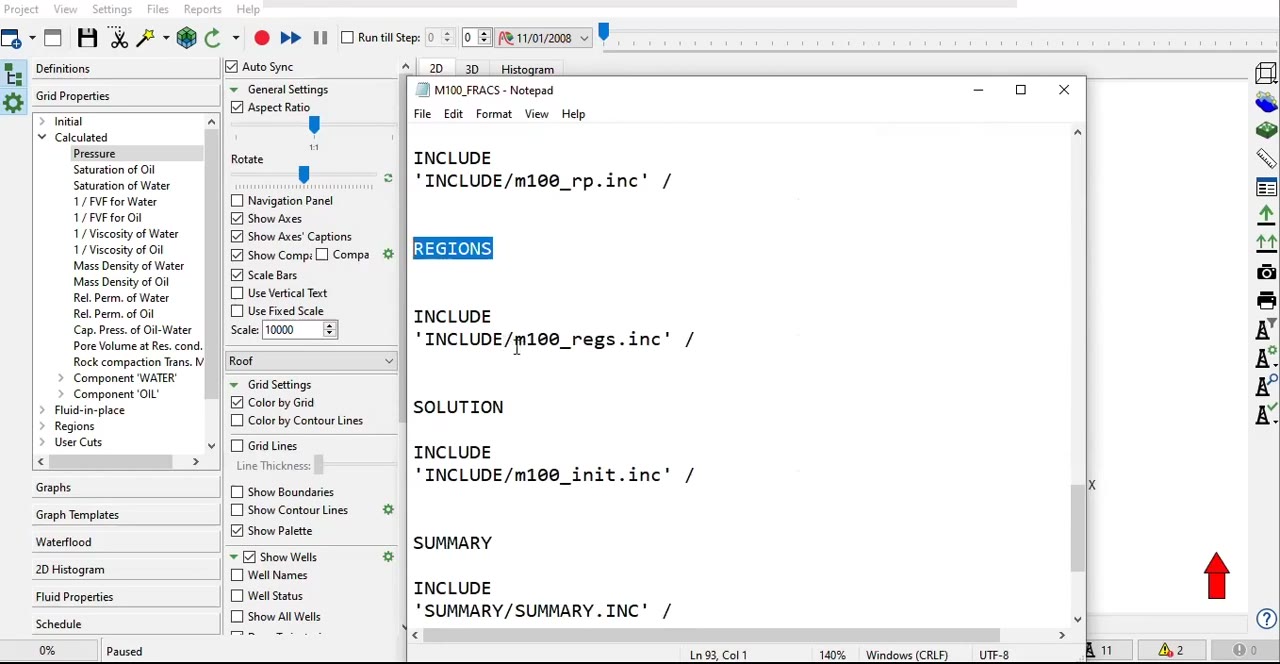The height and width of the screenshot is (664, 1280).
Task: Enable the Well Names checkbox
Action: pos(237,575)
